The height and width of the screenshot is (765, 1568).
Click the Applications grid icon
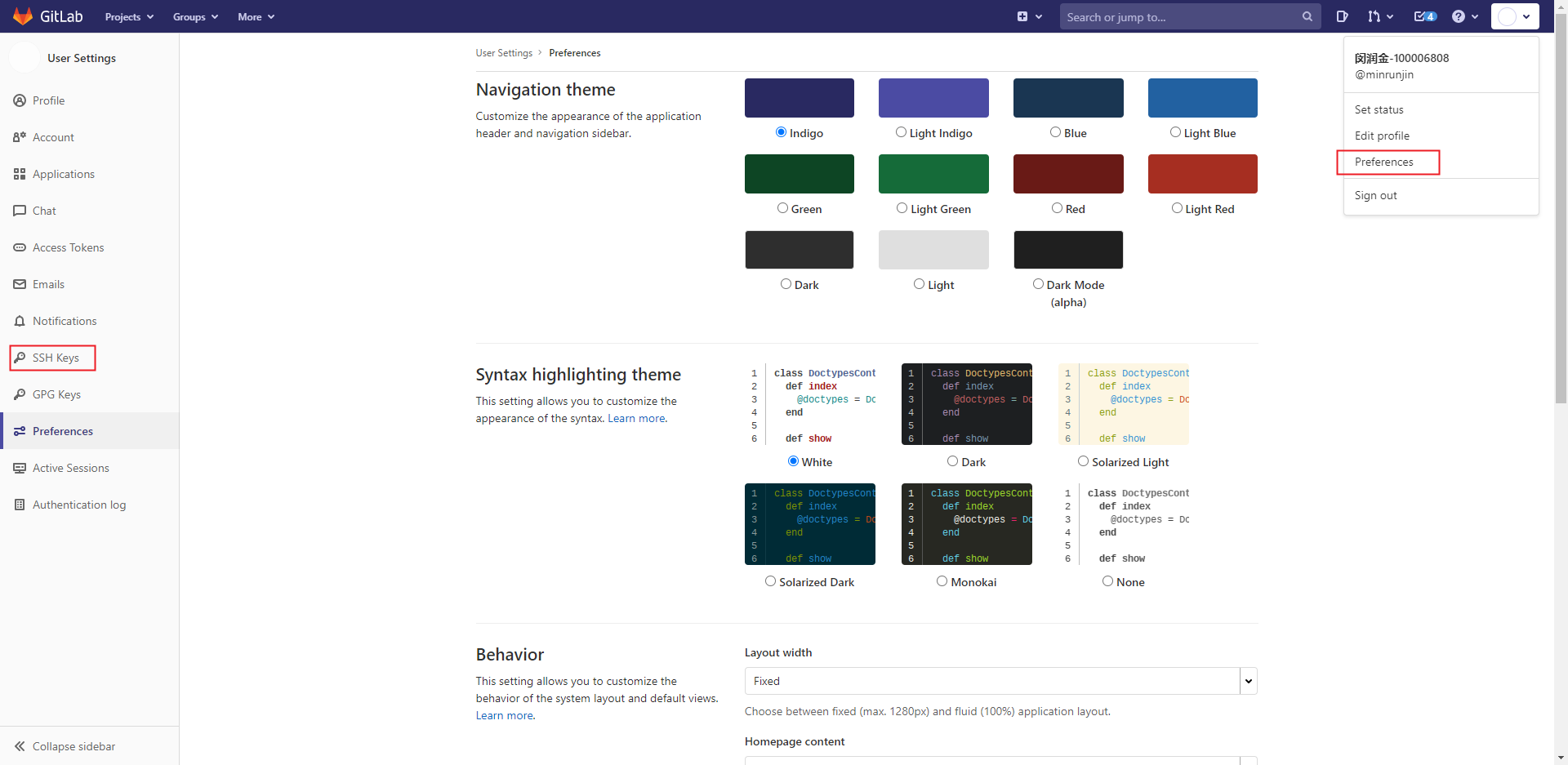point(20,174)
